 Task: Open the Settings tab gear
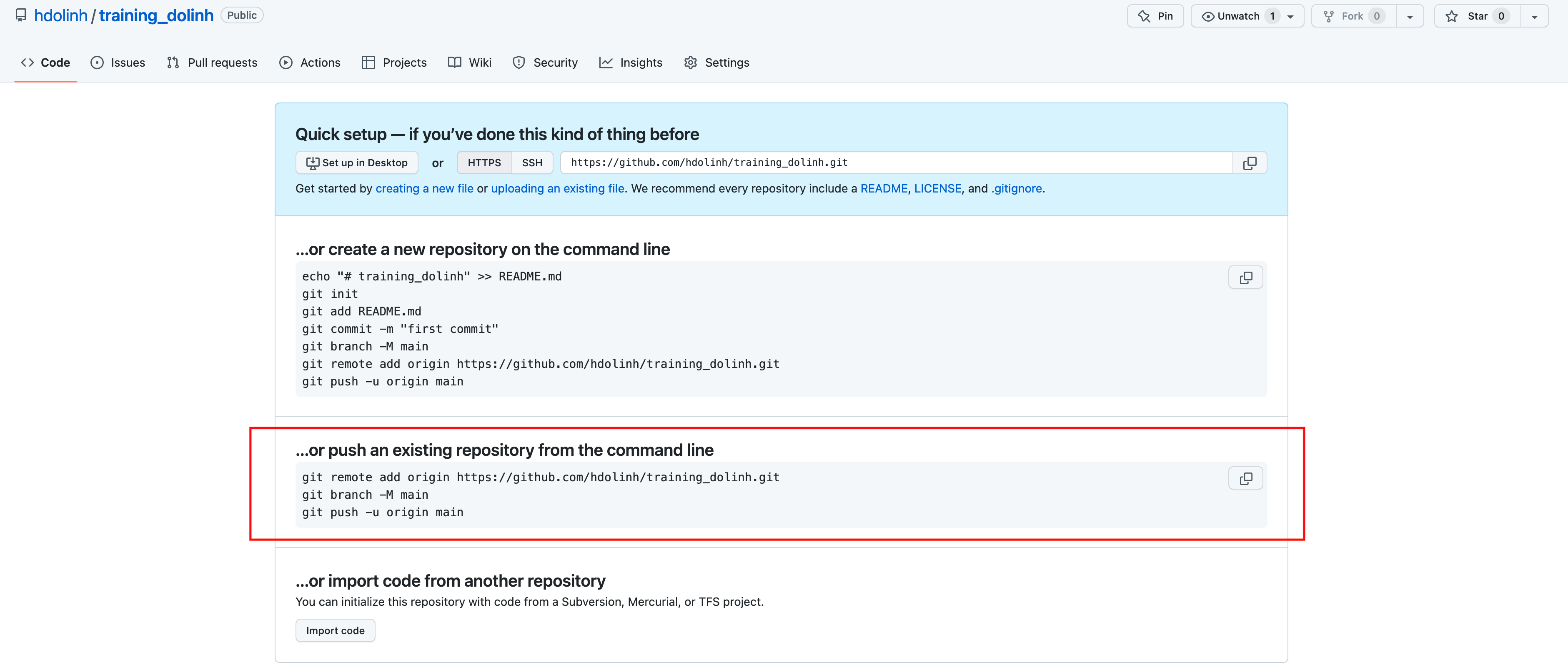tap(690, 62)
